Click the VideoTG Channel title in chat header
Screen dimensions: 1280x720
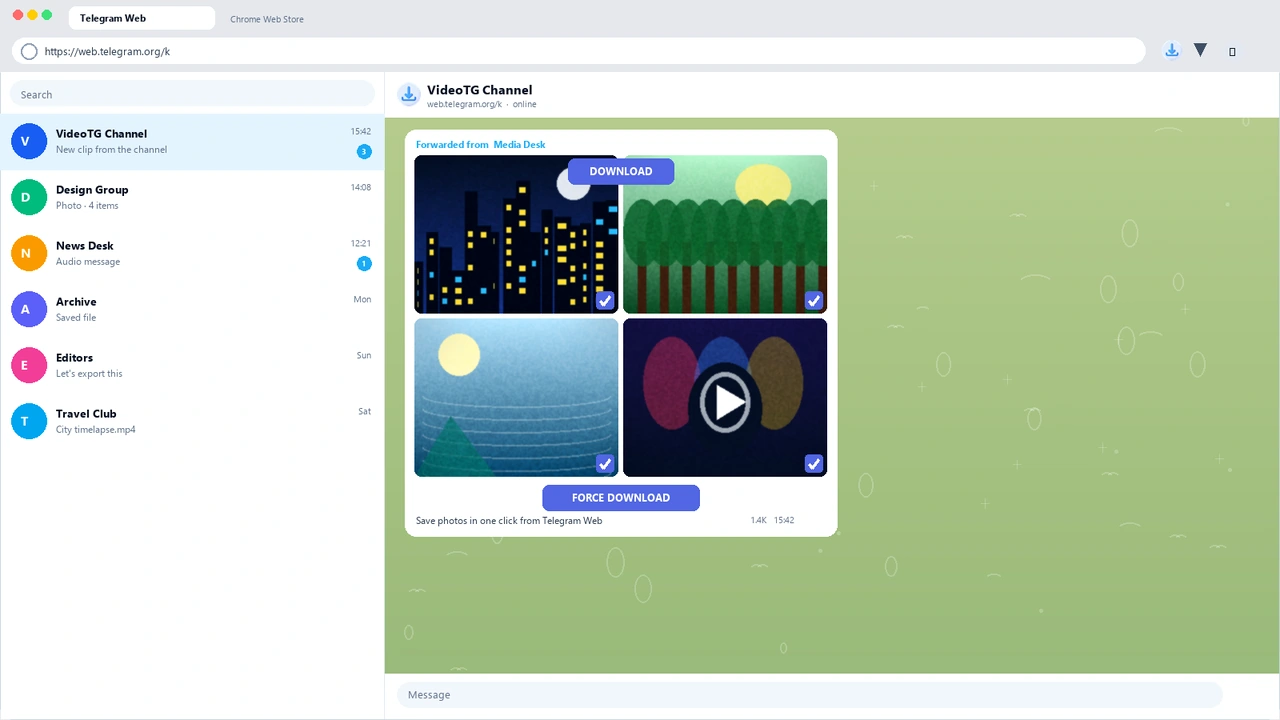point(480,90)
